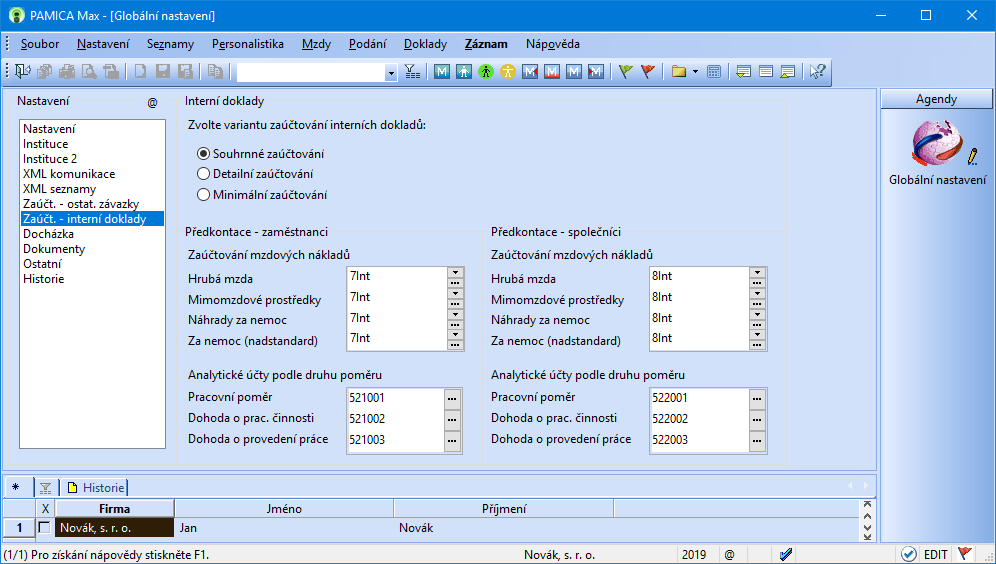Open print preview magnifier icon
This screenshot has height=564, width=996.
pos(89,72)
